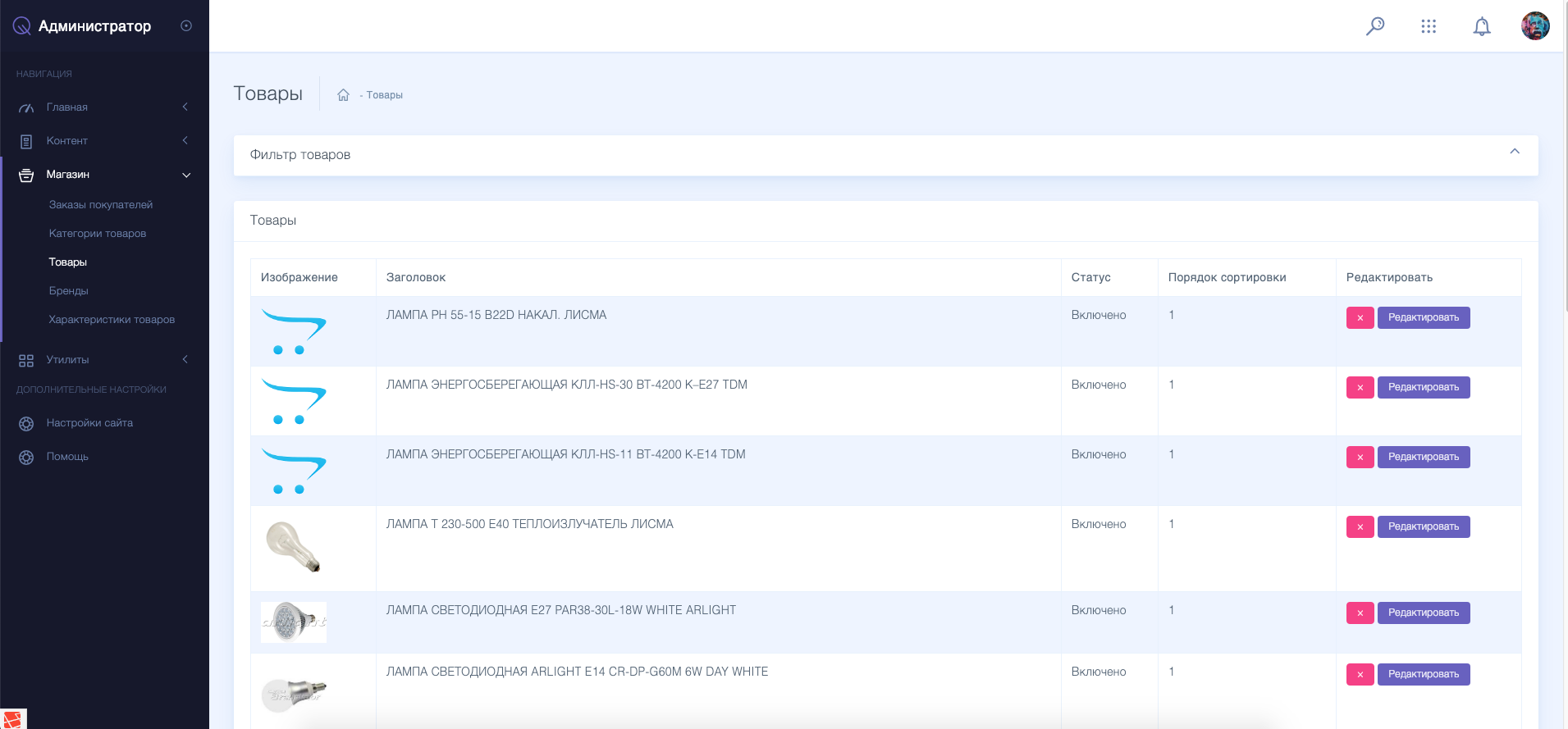Collapse the Фильтр товаров panel

point(1515,152)
